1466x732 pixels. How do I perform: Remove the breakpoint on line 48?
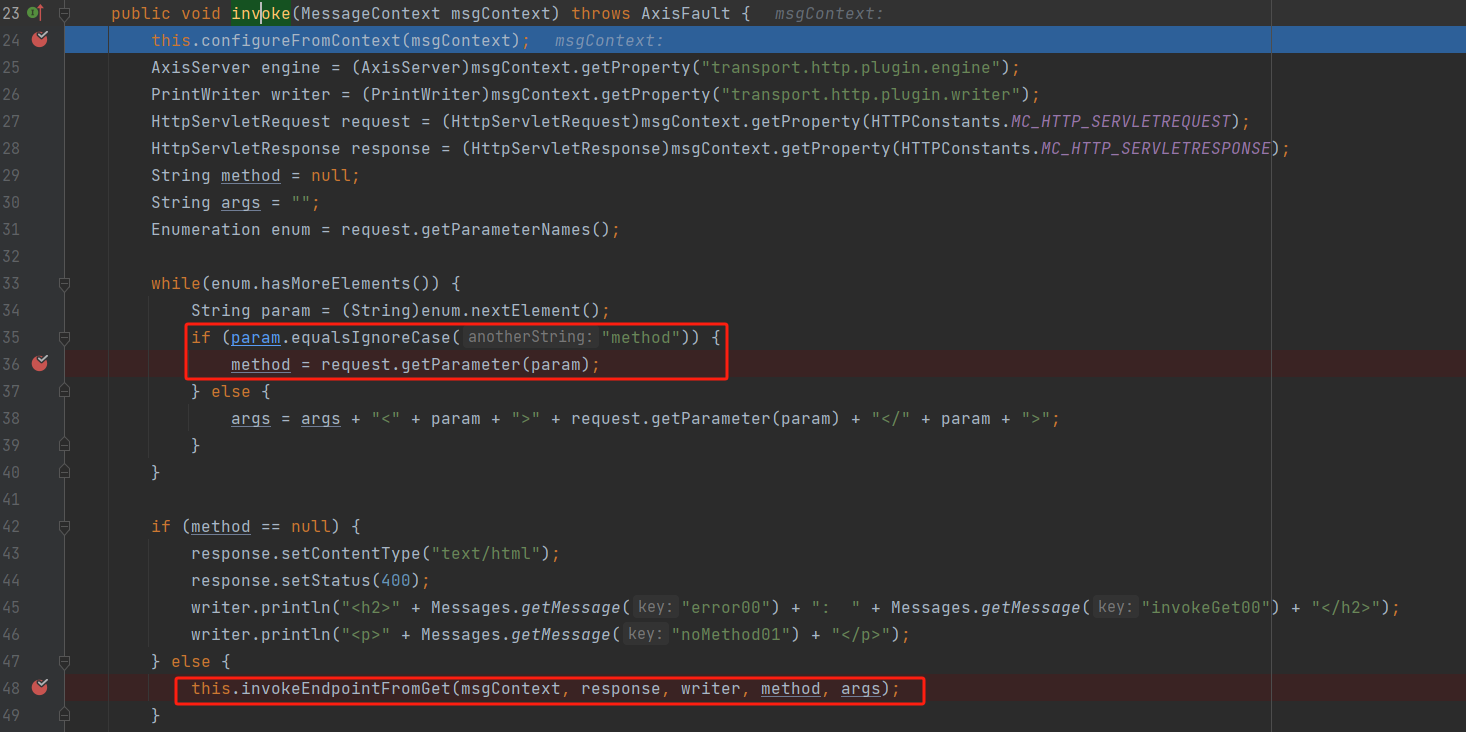pos(40,688)
